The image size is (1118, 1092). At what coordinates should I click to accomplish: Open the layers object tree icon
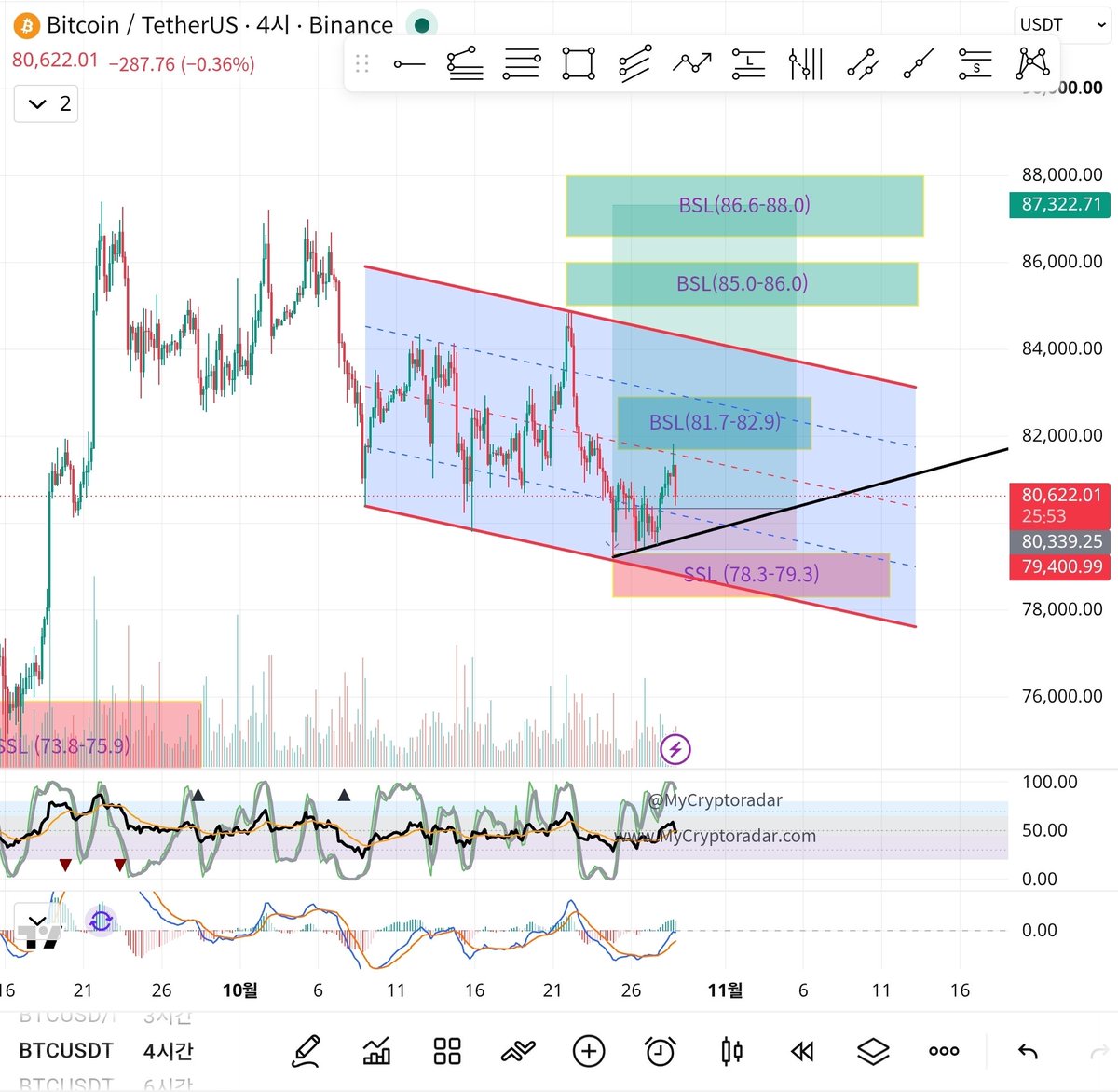pos(873,1052)
